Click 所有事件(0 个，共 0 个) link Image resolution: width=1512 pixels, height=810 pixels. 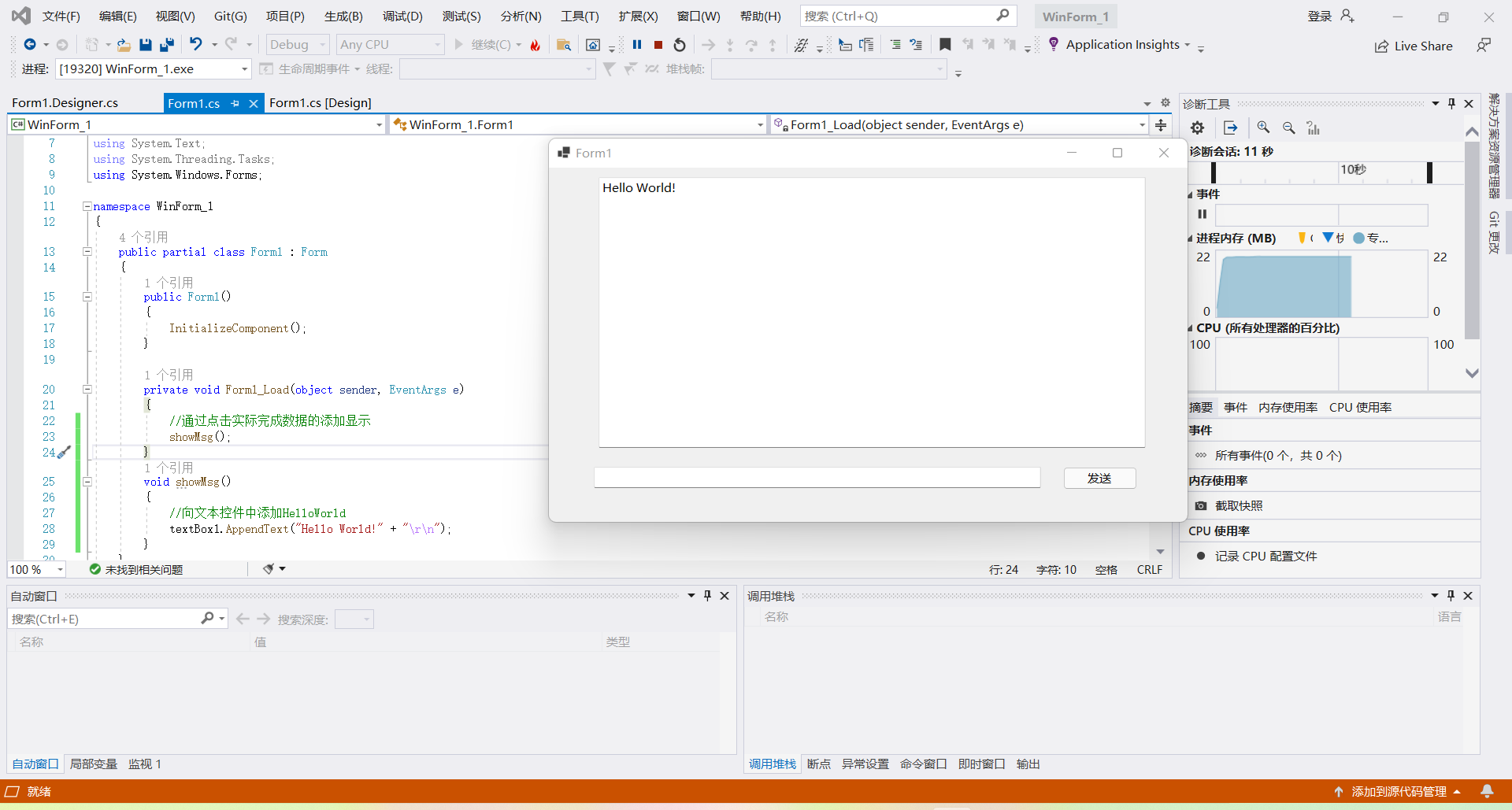[x=1278, y=455]
